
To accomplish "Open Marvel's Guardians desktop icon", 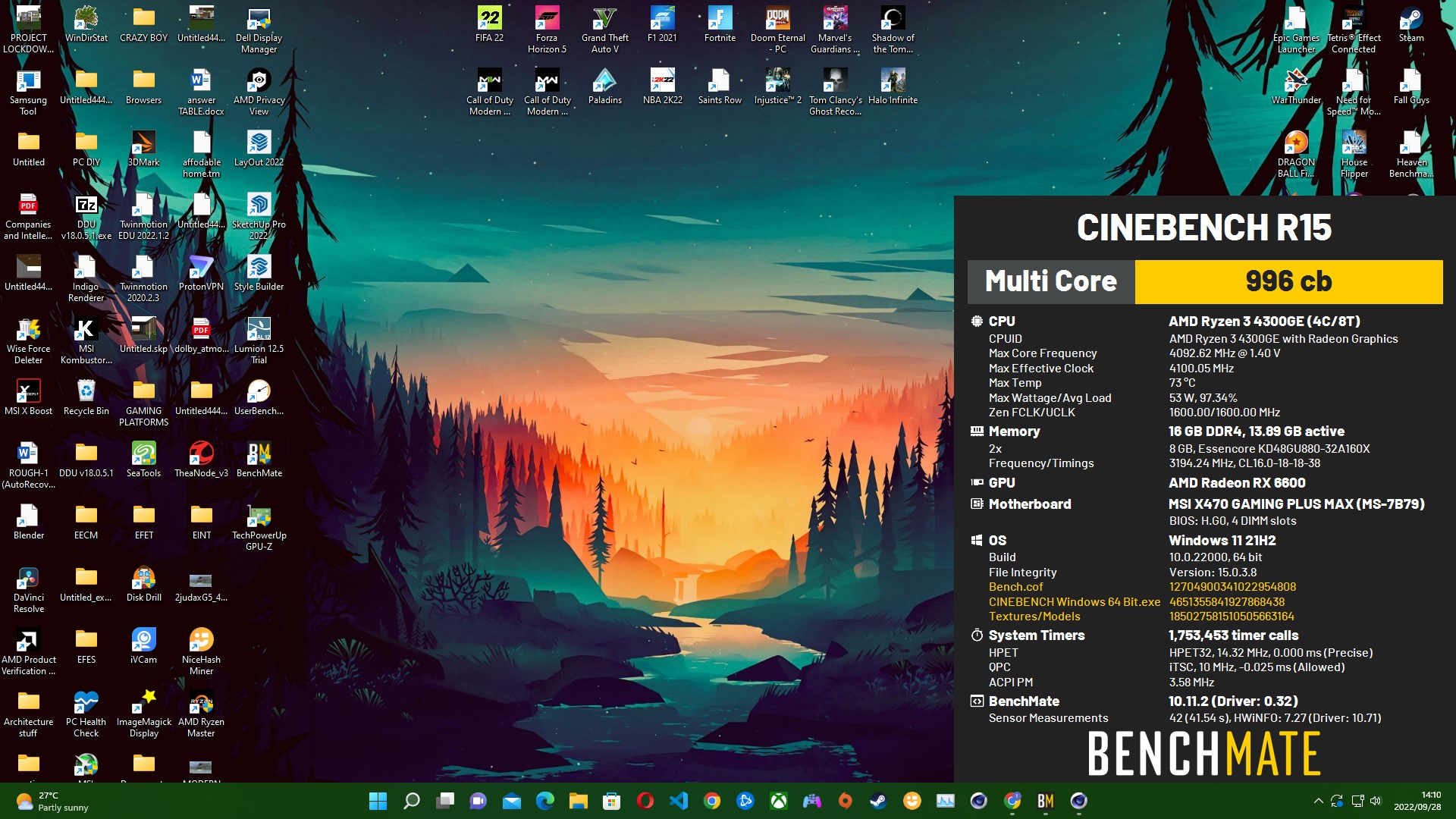I will coord(835,30).
